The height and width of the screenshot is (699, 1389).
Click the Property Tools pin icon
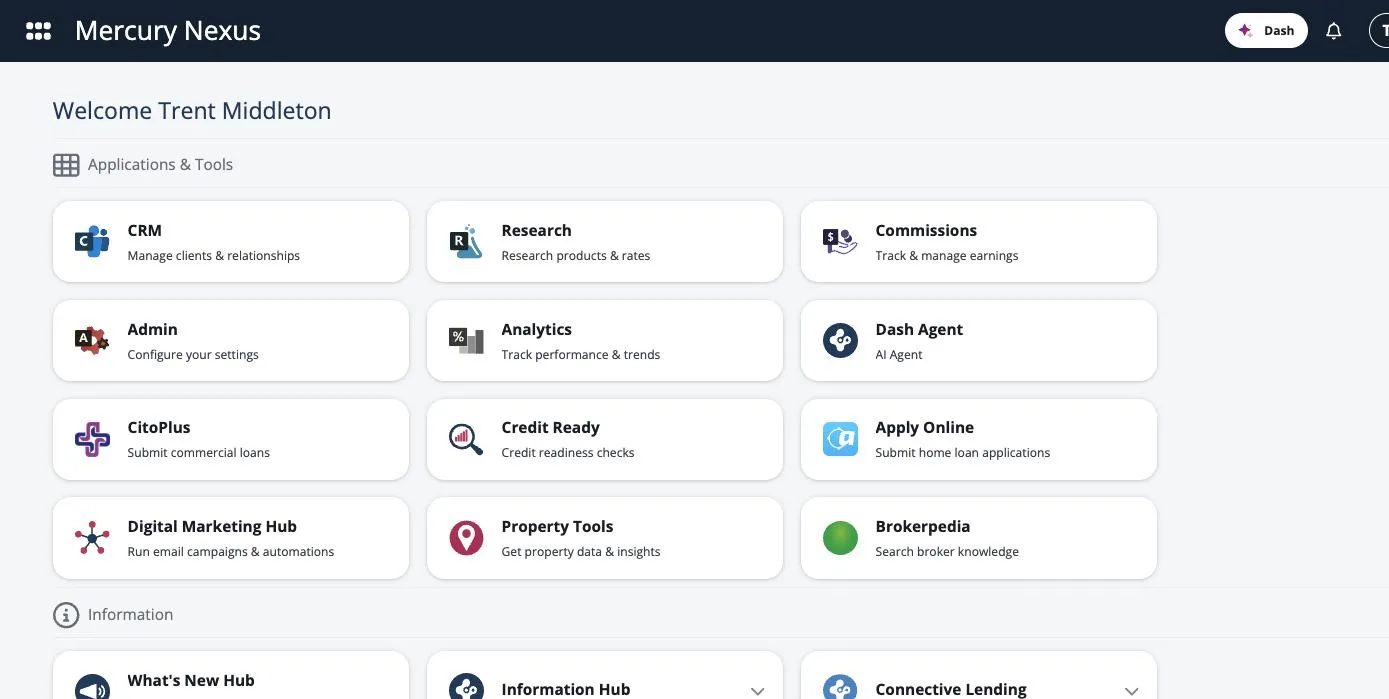[466, 538]
